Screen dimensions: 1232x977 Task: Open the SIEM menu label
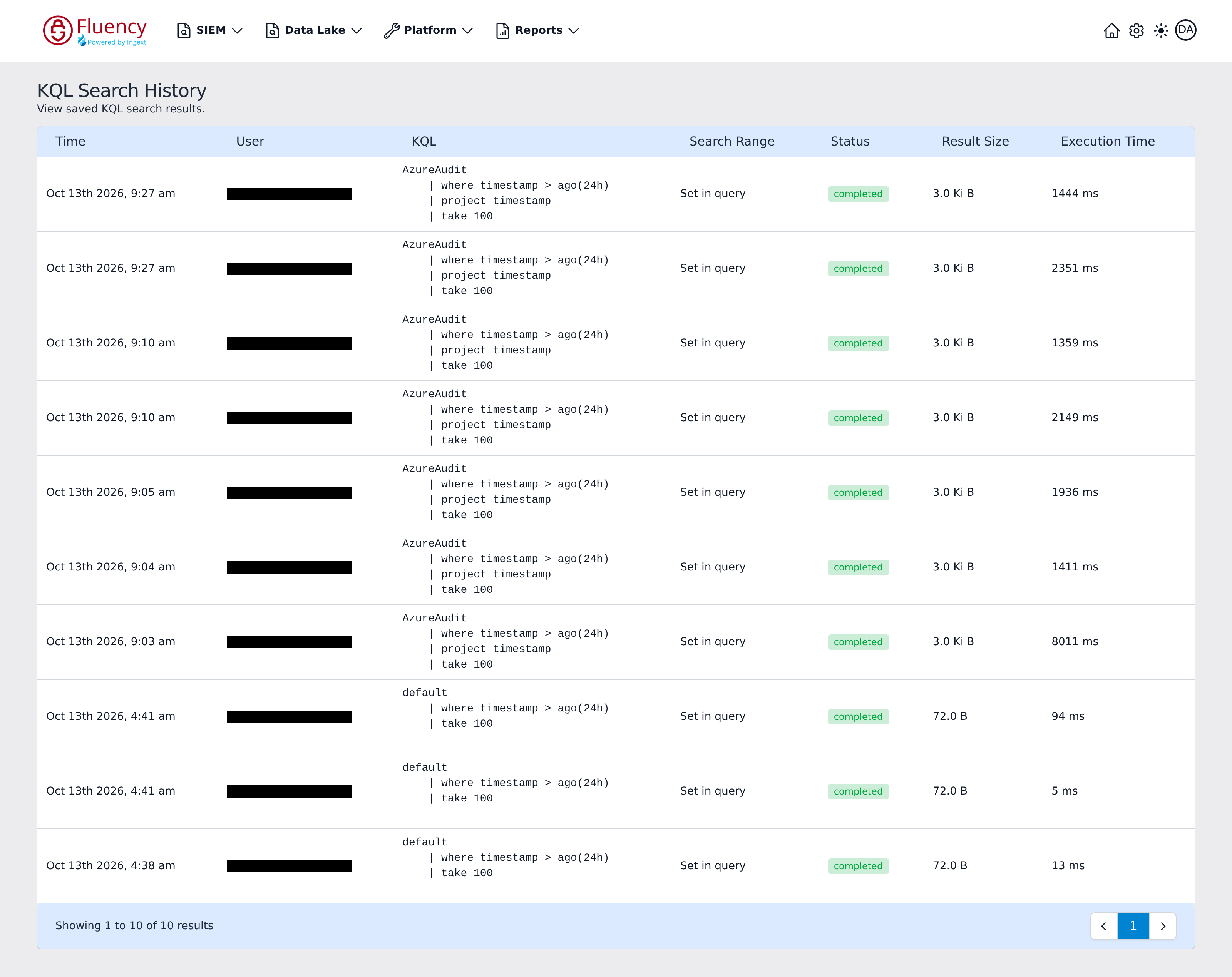211,30
